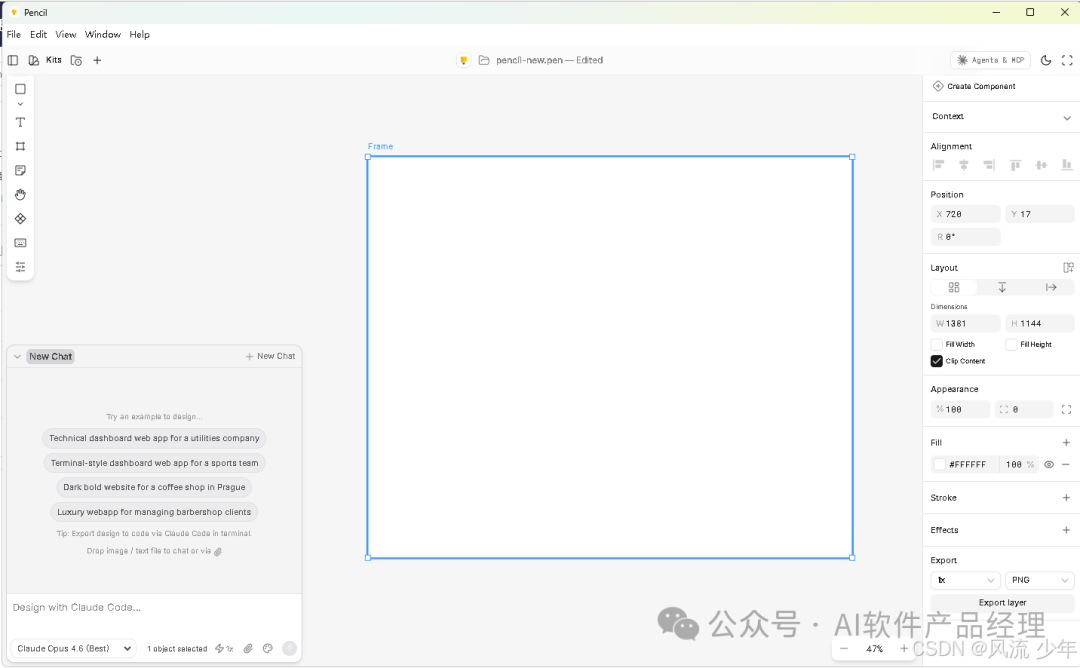Add an effect with plus
Screen dimensions: 1080x668
click(1066, 530)
